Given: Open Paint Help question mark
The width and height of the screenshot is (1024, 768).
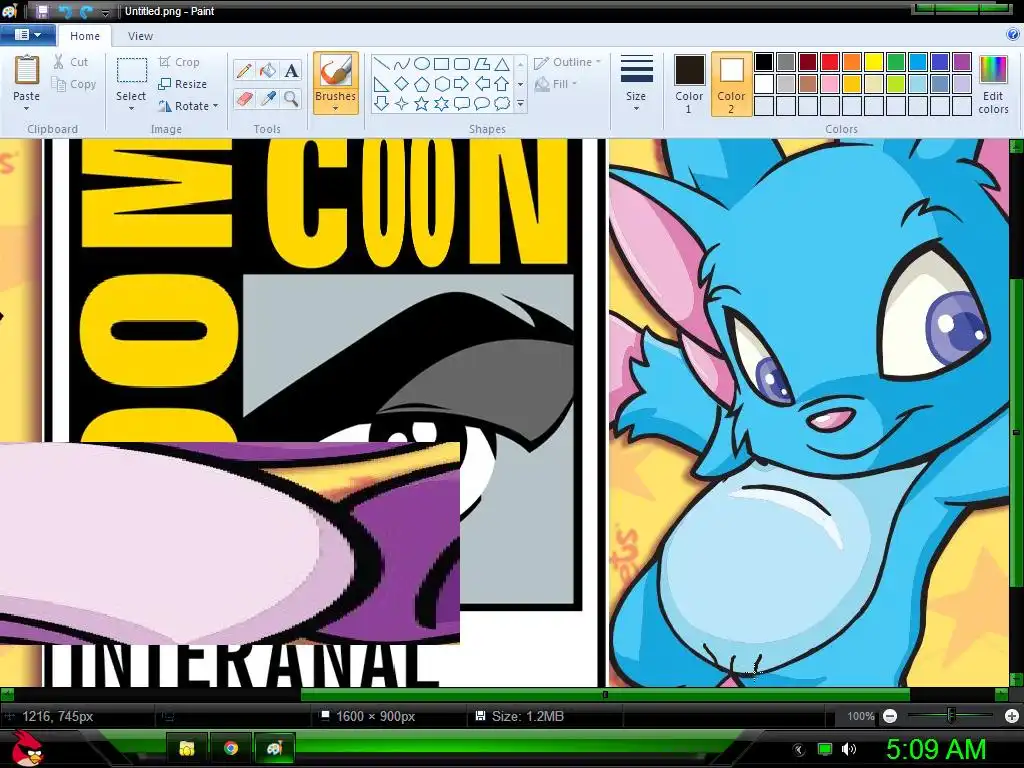Looking at the screenshot, I should point(1013,35).
